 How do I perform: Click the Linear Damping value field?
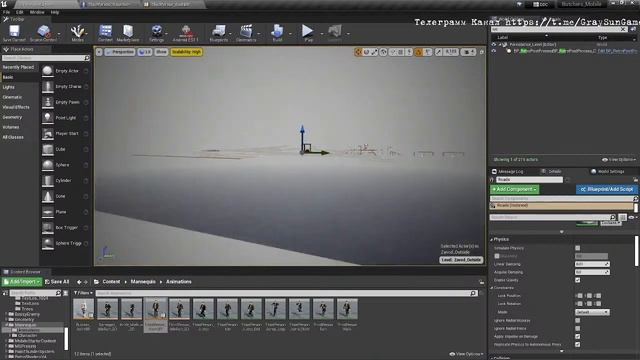(592, 264)
